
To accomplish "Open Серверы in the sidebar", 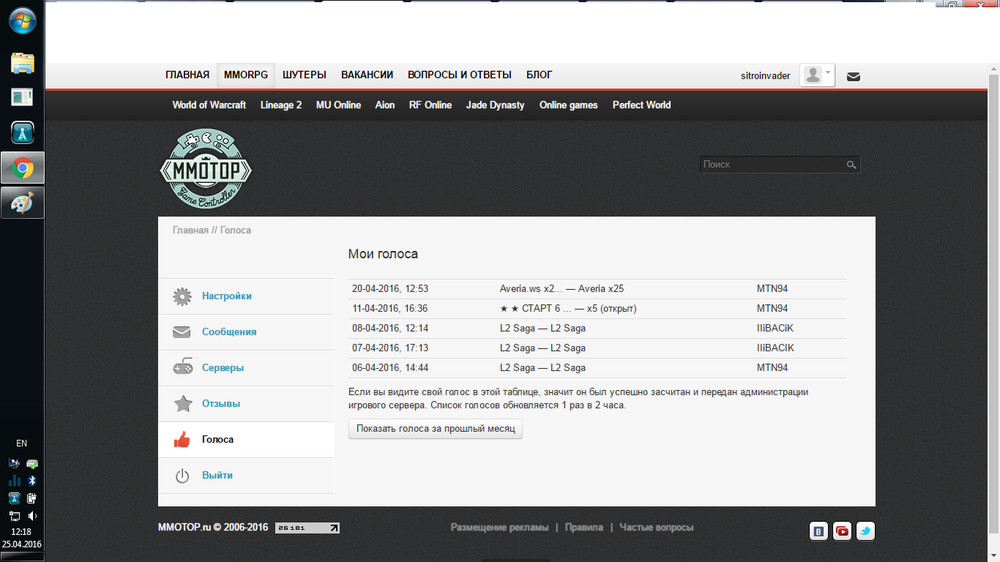I will pos(223,368).
